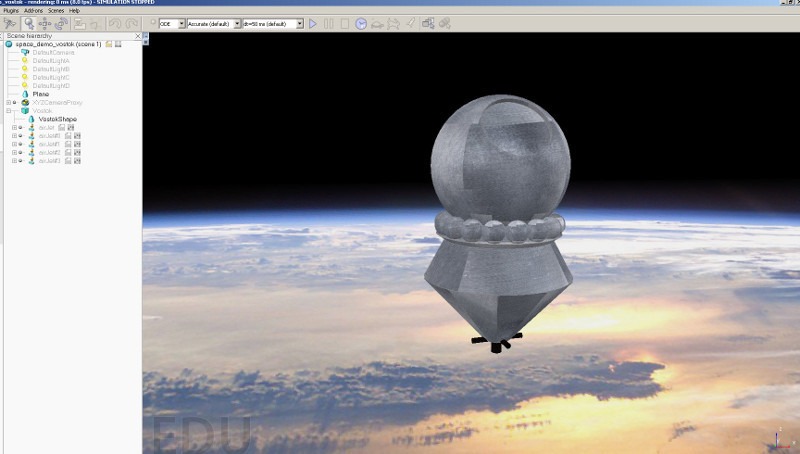Select airJet#3 in hierarchy
Viewport: 800px width, 454px height.
click(x=49, y=161)
